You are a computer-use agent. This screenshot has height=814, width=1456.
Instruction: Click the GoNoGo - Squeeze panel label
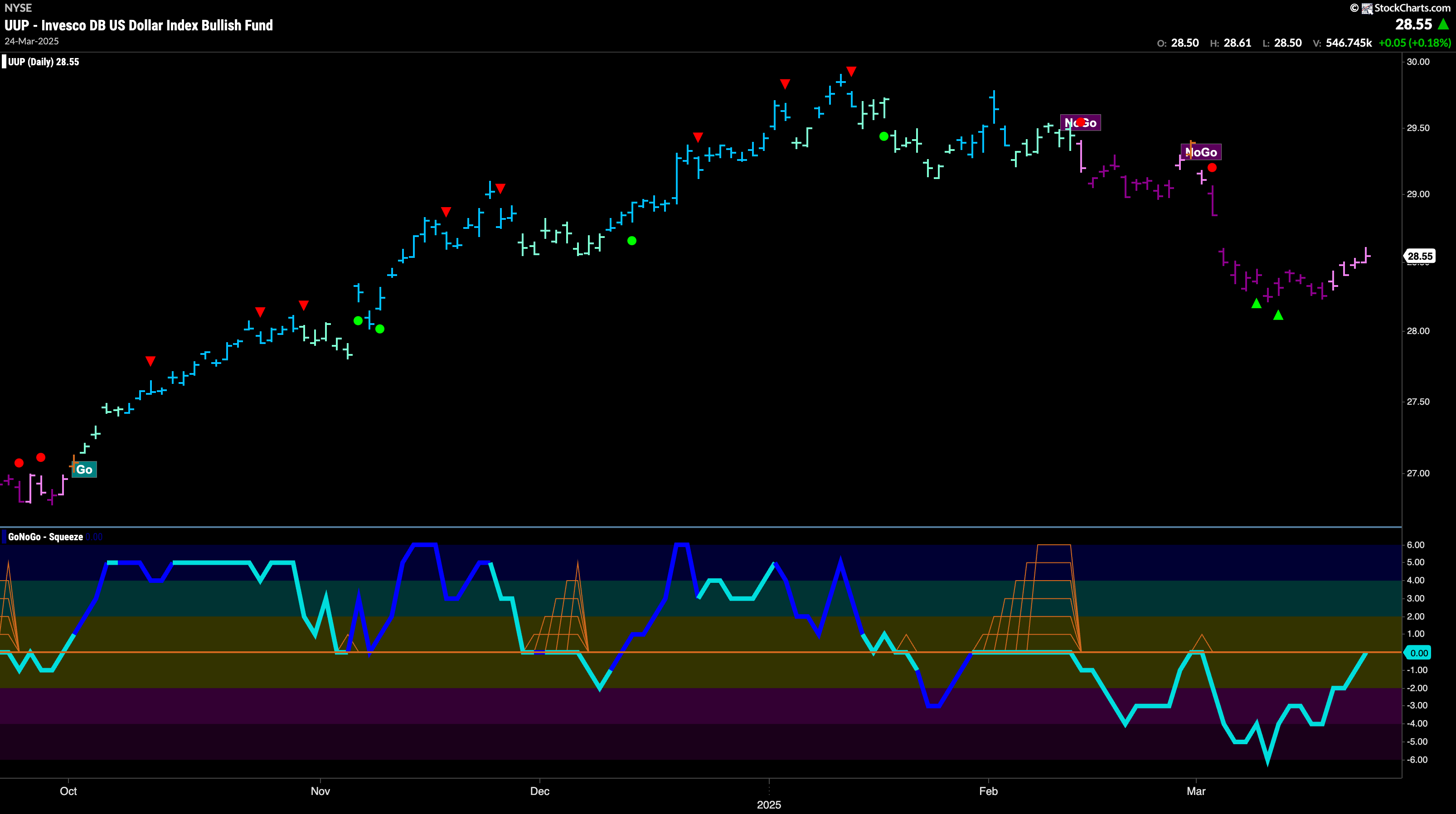pyautogui.click(x=46, y=537)
